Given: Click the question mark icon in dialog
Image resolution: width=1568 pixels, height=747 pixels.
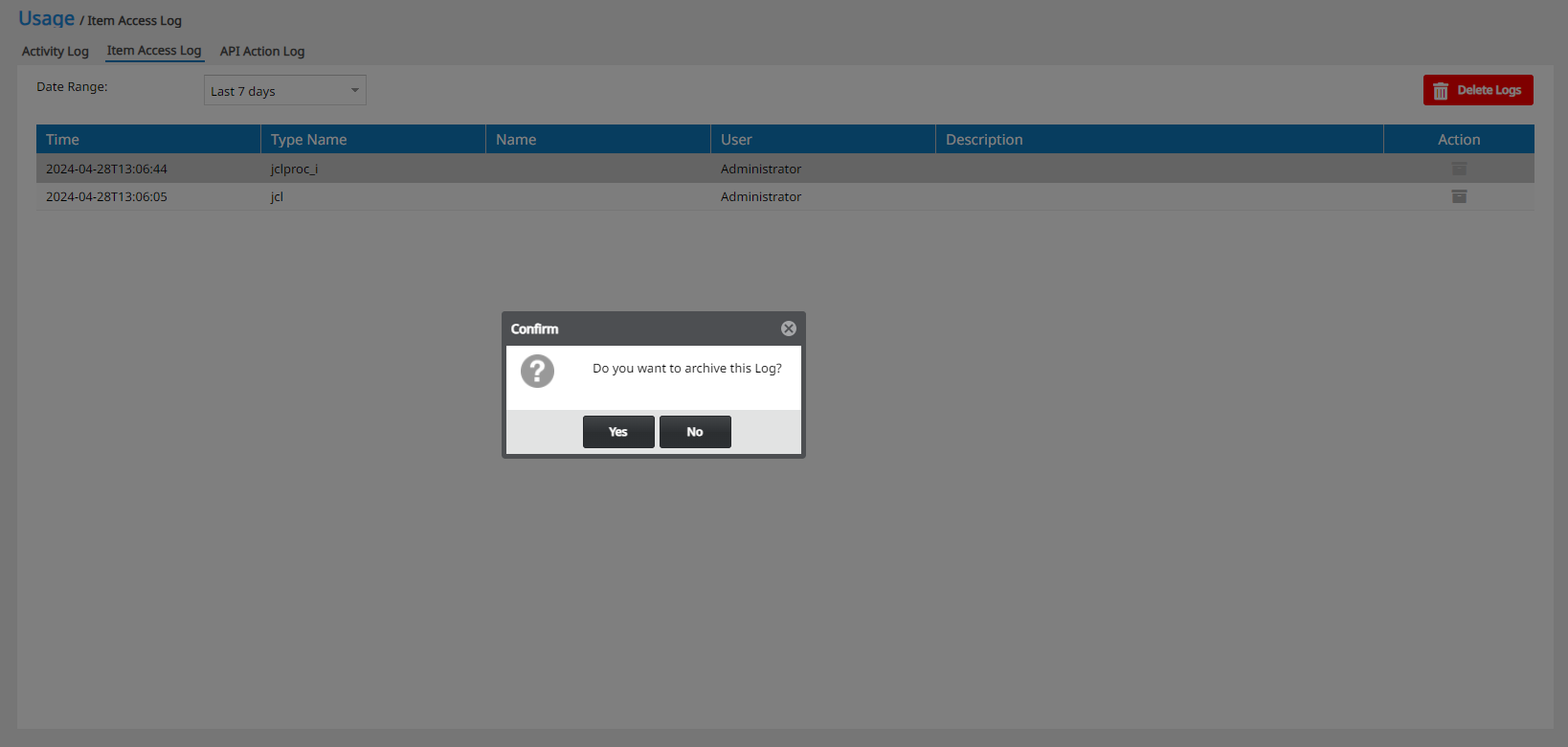Looking at the screenshot, I should pyautogui.click(x=537, y=371).
